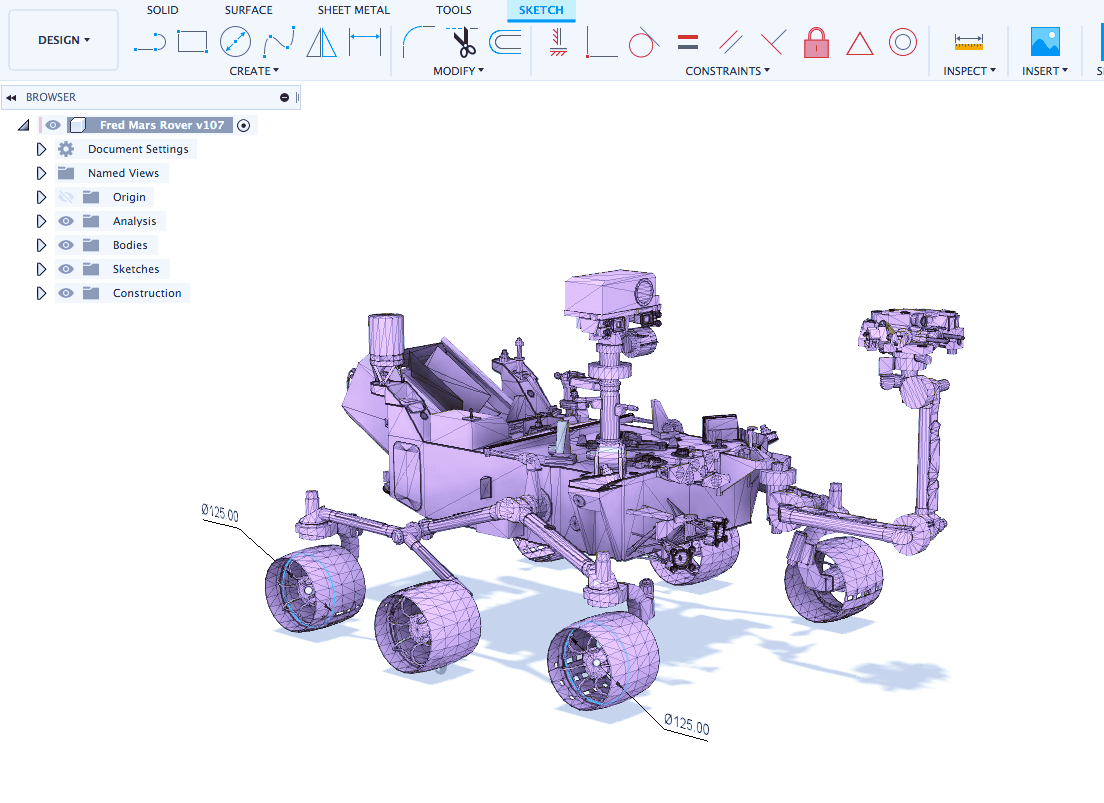1104x803 pixels.
Task: Apply the Perpendicular constraint
Action: [x=773, y=42]
